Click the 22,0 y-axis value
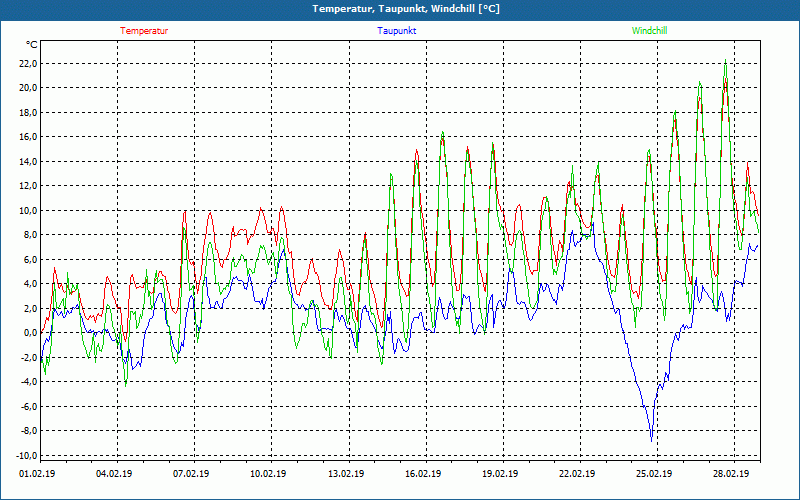Screen dimensions: 800x500 pyautogui.click(x=28, y=64)
